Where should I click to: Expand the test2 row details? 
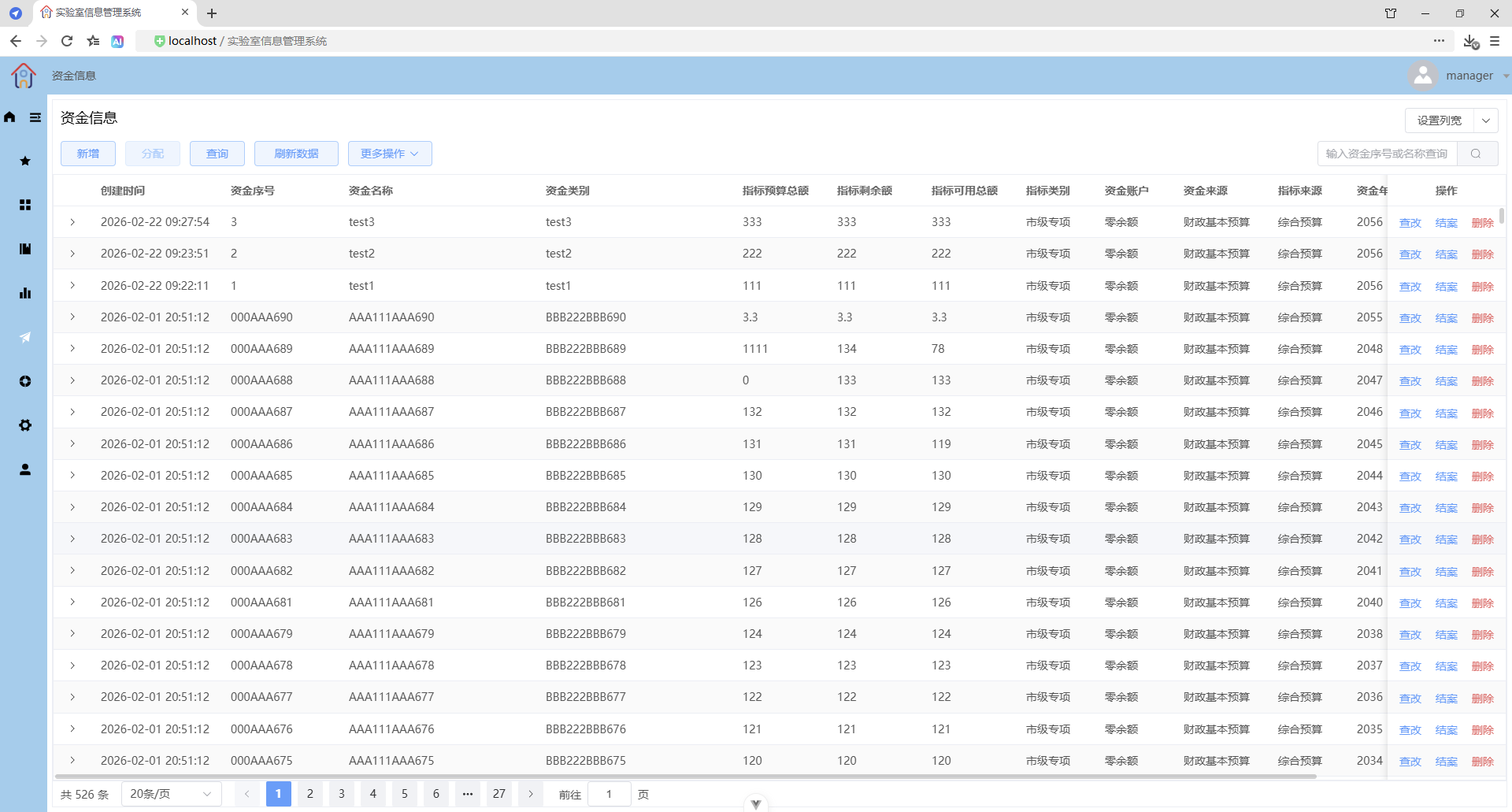pos(72,254)
